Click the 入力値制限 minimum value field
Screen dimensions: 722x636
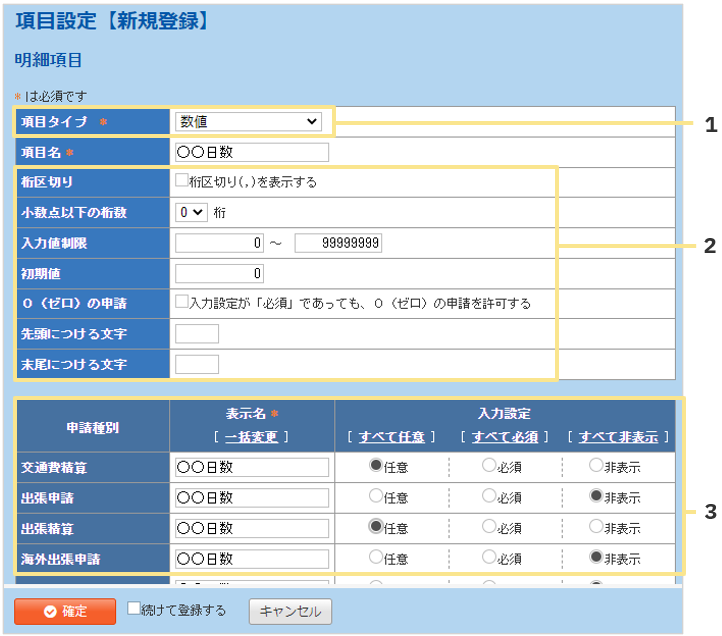click(x=220, y=243)
